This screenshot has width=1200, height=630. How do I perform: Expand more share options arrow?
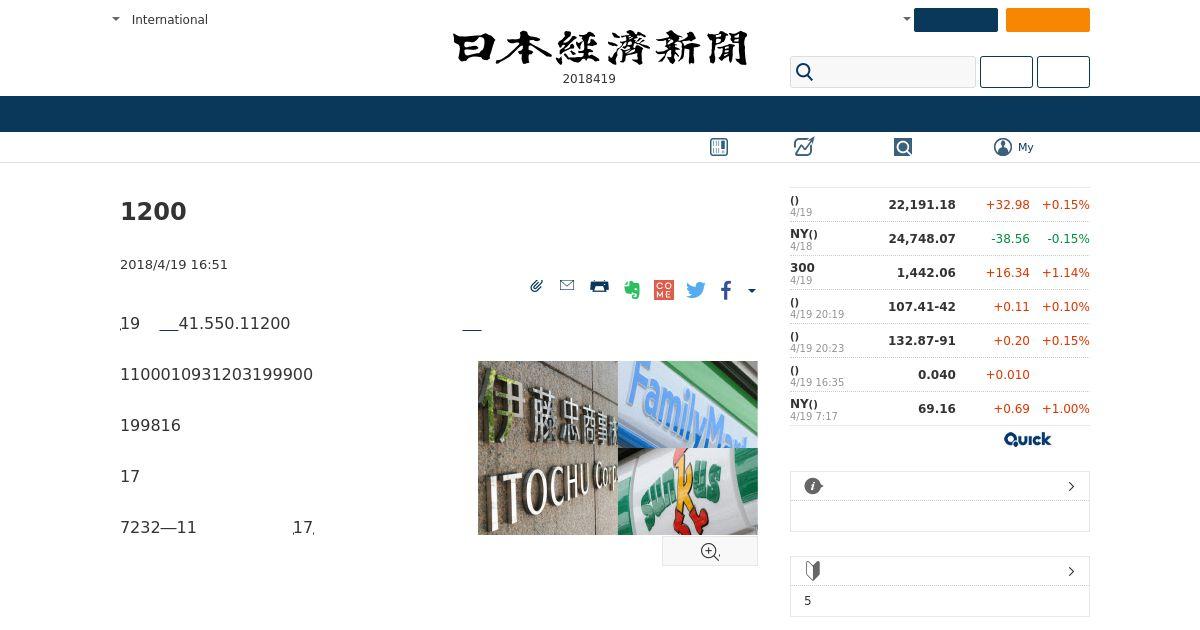click(752, 291)
